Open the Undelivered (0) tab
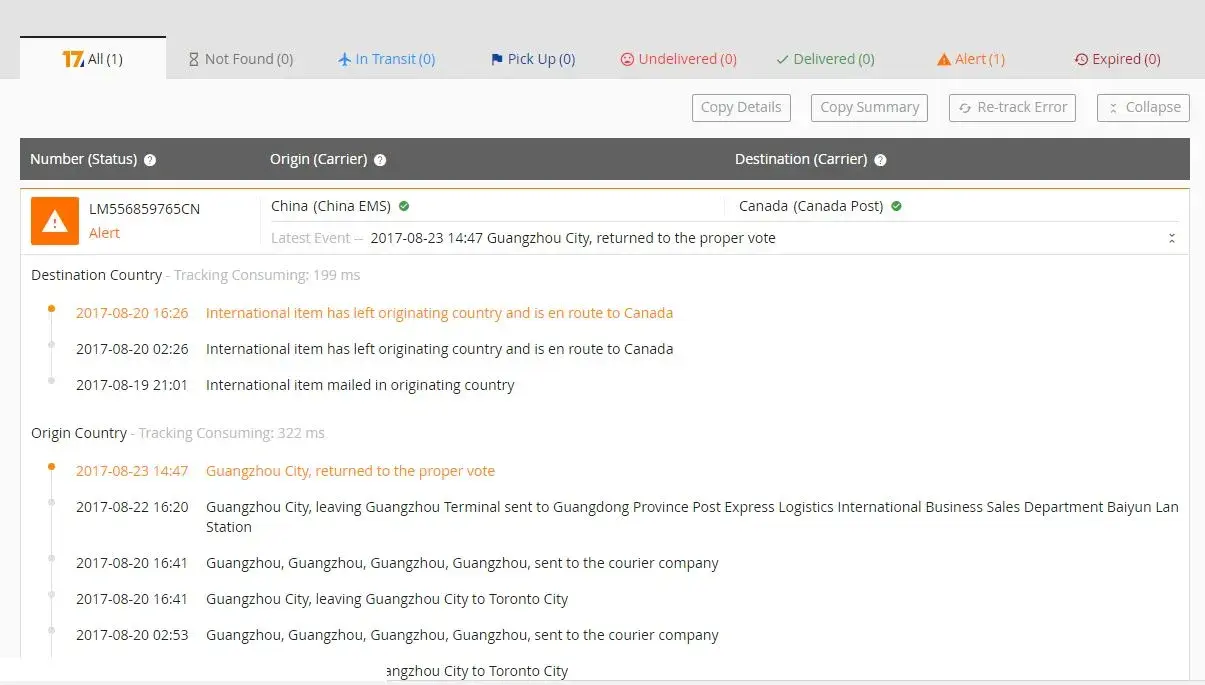 (x=678, y=59)
